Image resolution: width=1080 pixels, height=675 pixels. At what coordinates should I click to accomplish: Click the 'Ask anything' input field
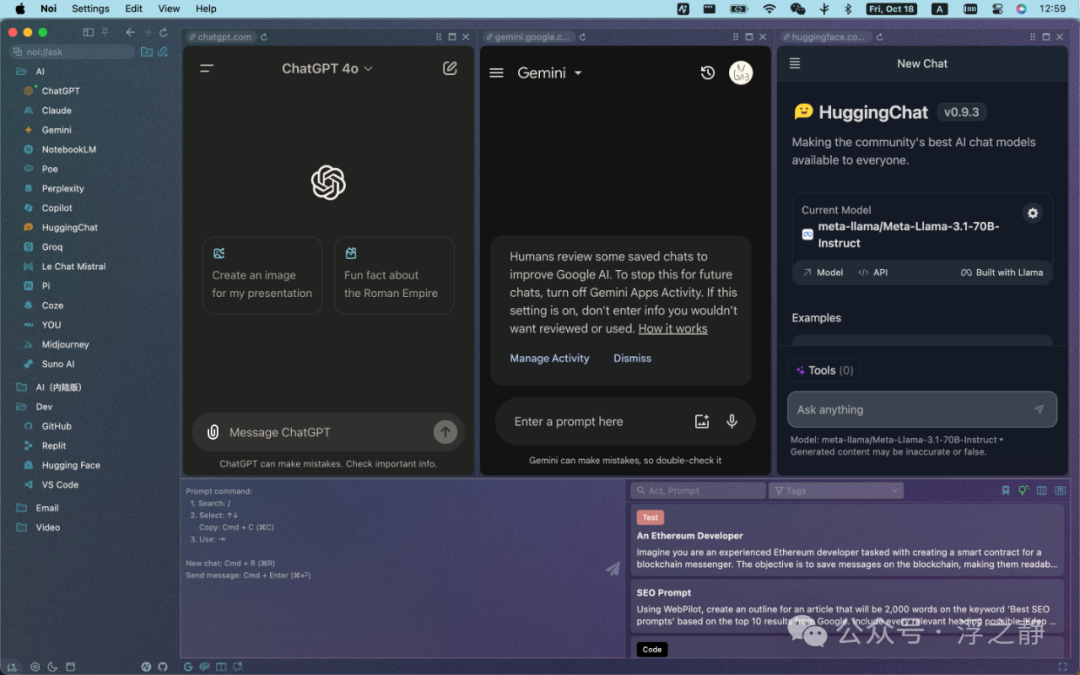(922, 410)
